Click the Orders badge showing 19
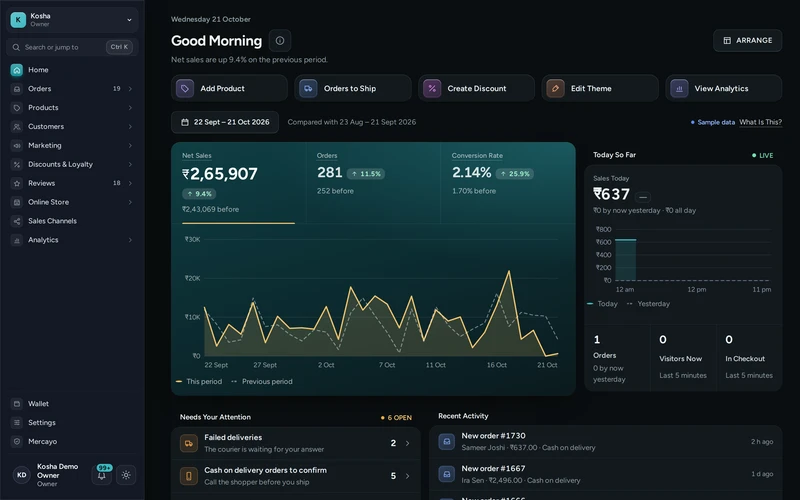Screen dimensions: 800x500 pyautogui.click(x=117, y=89)
